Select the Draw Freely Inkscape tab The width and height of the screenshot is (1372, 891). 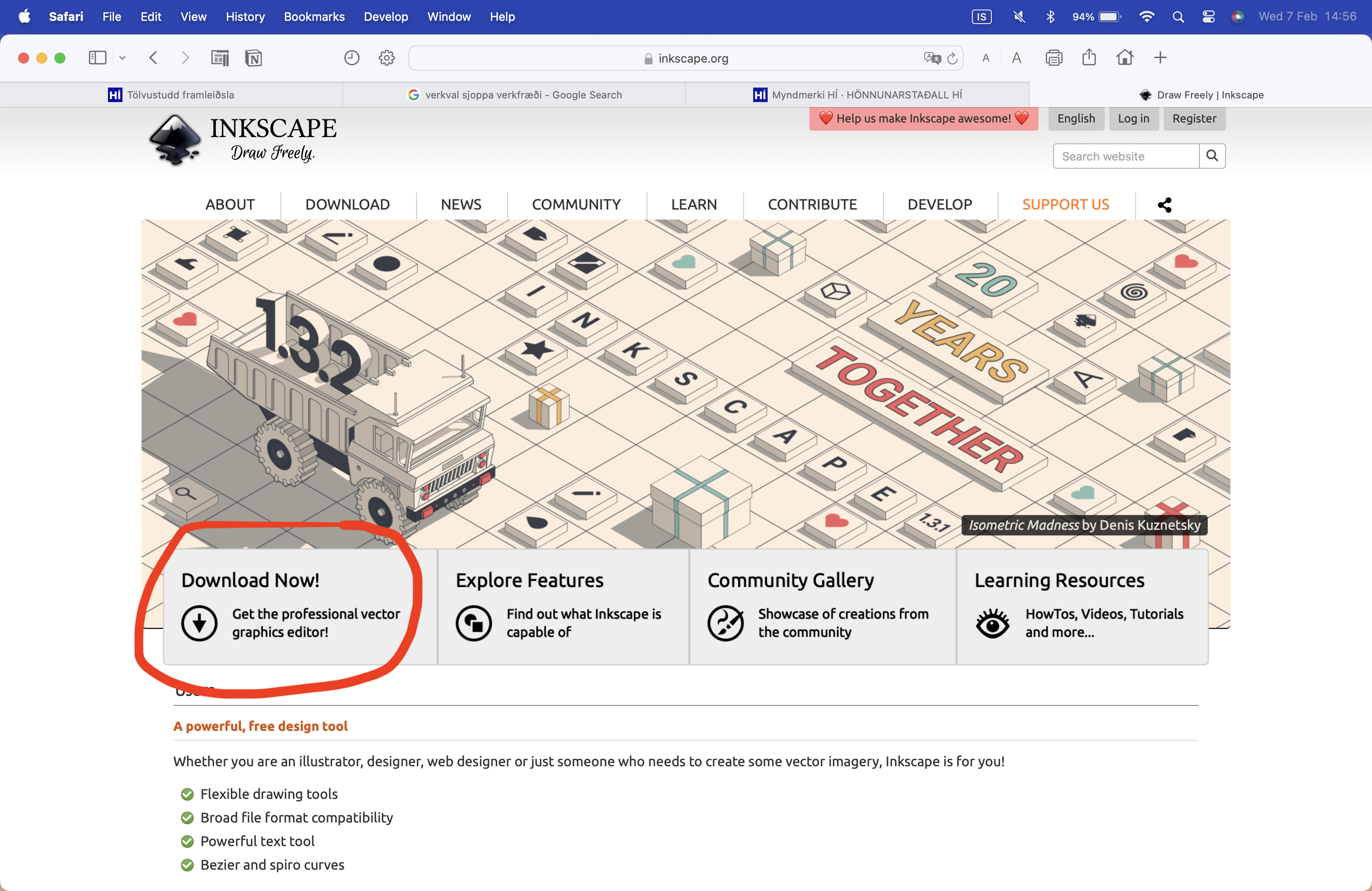pos(1201,94)
